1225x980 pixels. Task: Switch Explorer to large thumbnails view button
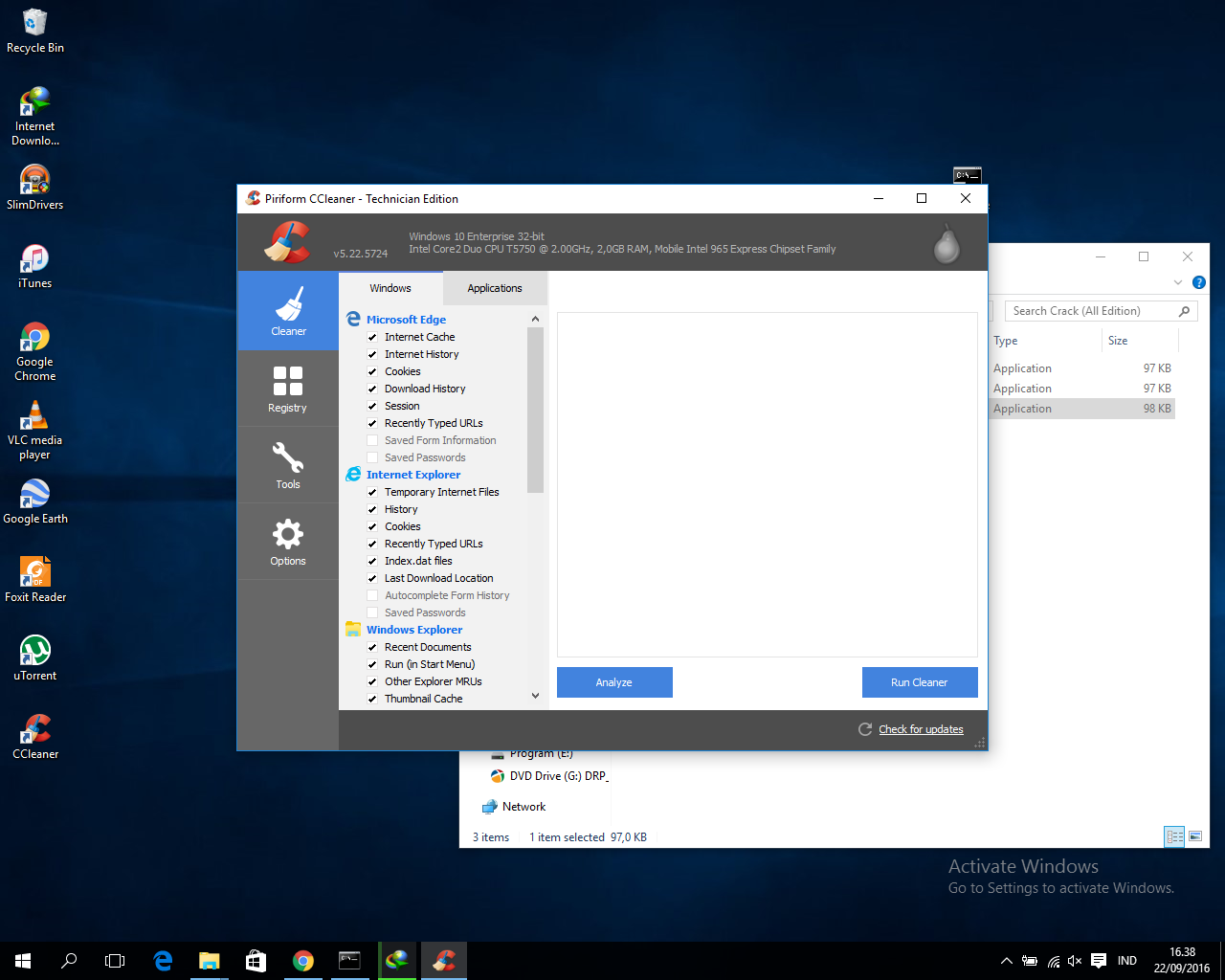pyautogui.click(x=1195, y=836)
